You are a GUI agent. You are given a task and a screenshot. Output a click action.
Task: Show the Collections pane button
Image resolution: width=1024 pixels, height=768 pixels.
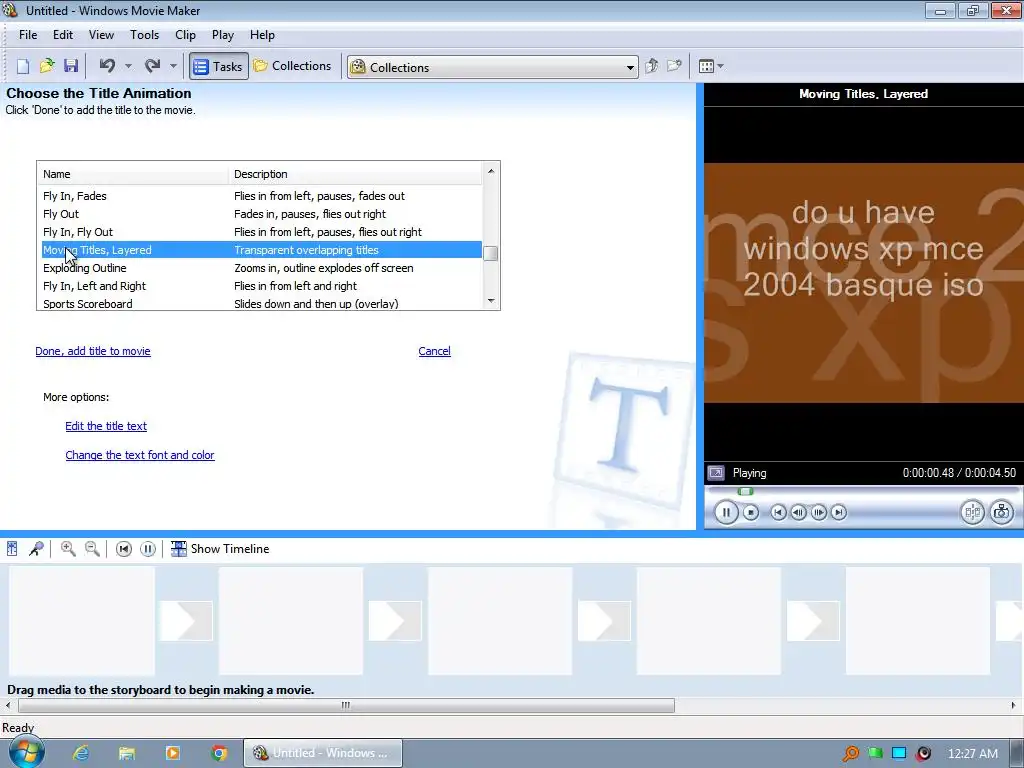pyautogui.click(x=293, y=66)
